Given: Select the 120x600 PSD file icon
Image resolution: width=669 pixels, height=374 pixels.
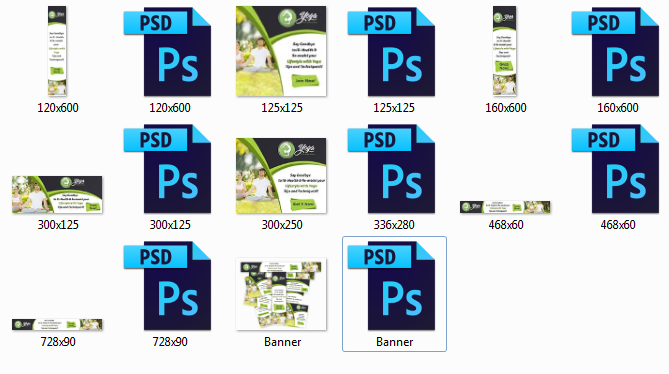Looking at the screenshot, I should tap(168, 52).
